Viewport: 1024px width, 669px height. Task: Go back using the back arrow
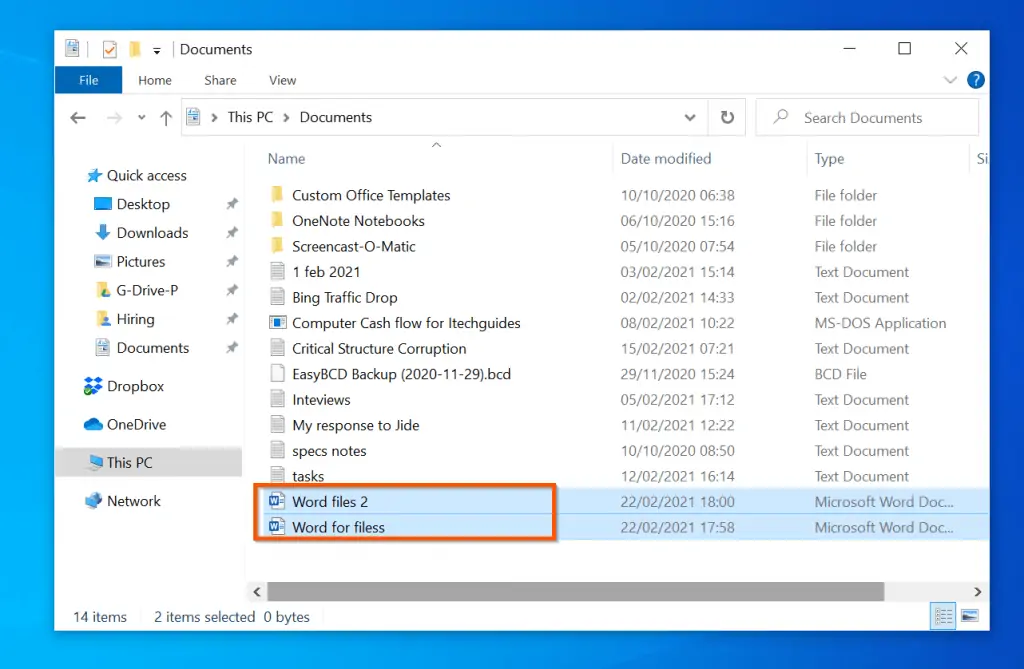[x=78, y=118]
